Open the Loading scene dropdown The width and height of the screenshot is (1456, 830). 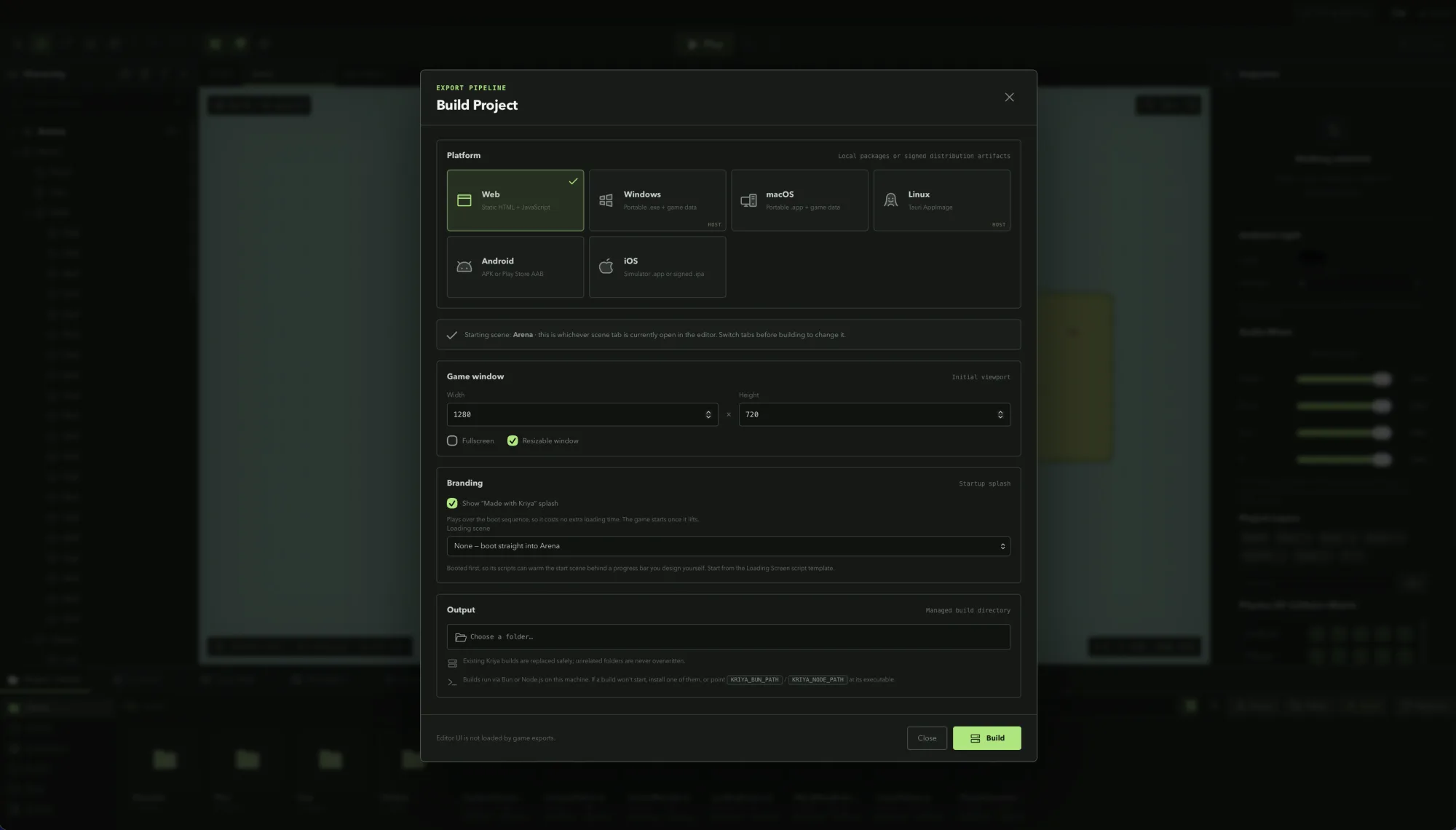(728, 546)
